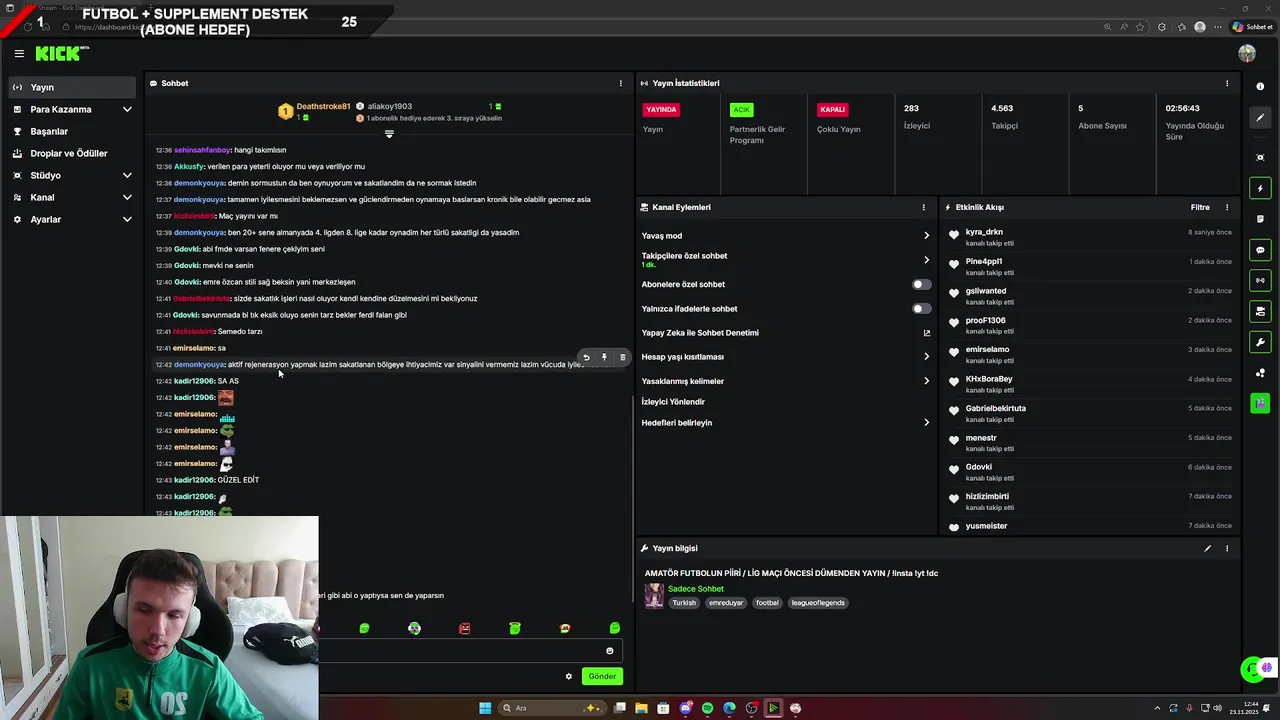Expand the Kanal sidebar section

[127, 197]
